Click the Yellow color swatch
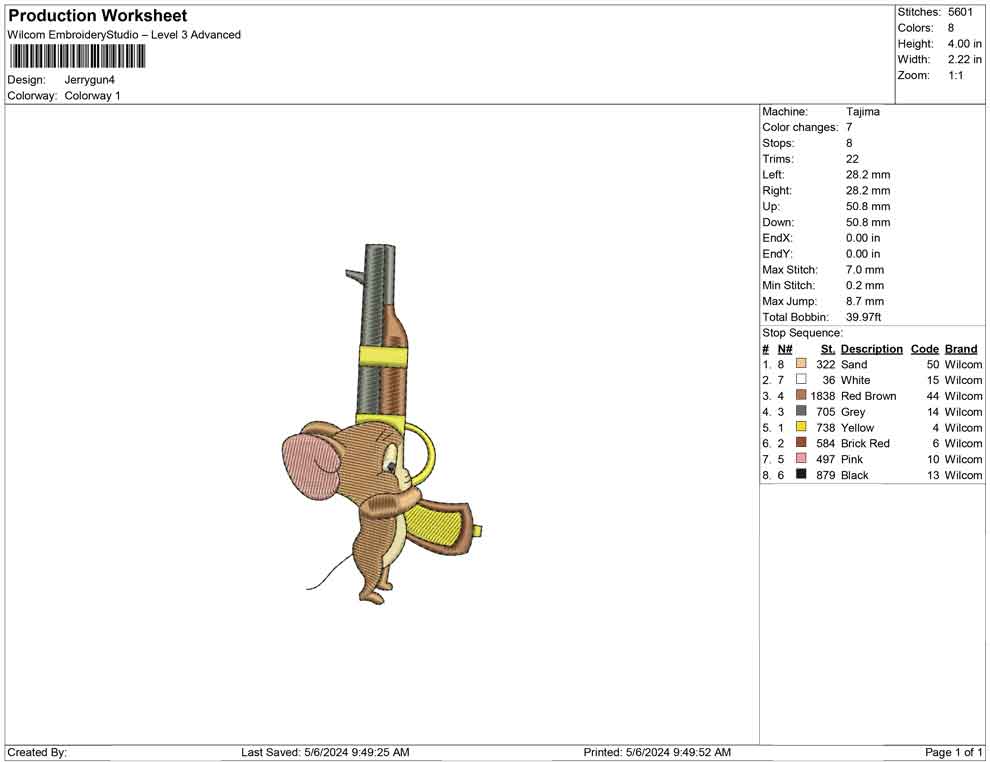Viewport: 990px width, 762px height. click(x=801, y=426)
